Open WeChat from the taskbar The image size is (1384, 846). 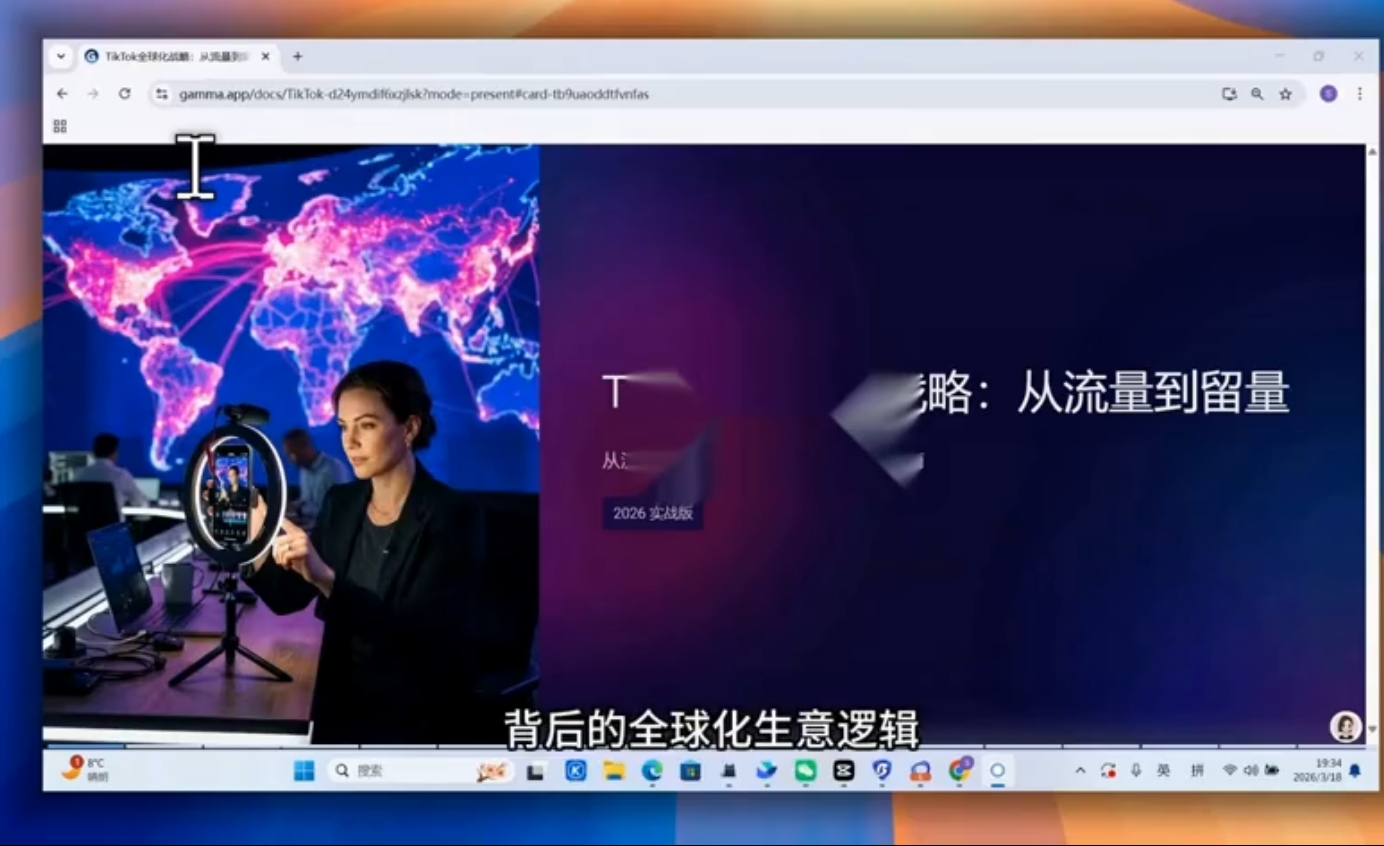[803, 770]
